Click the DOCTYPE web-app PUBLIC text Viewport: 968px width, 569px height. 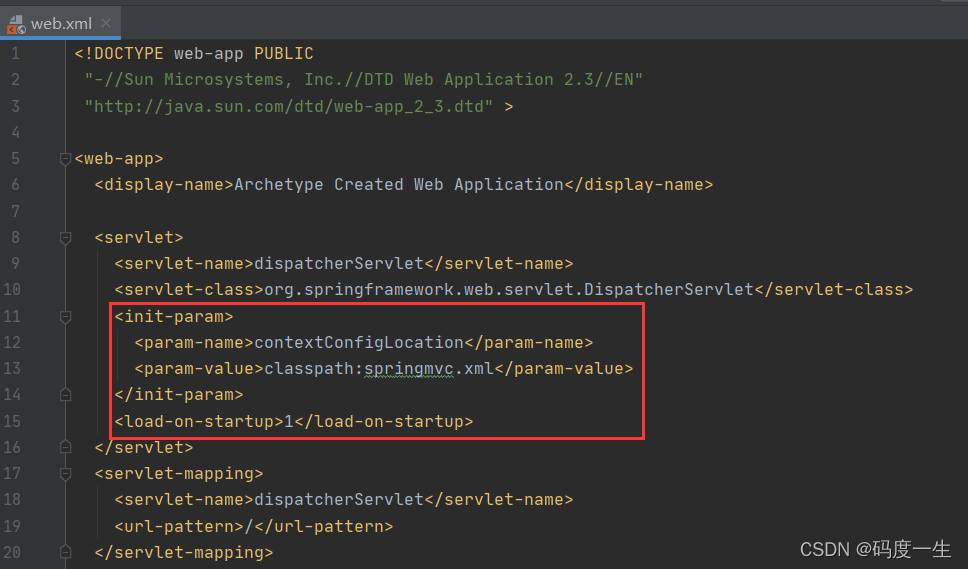pos(194,54)
